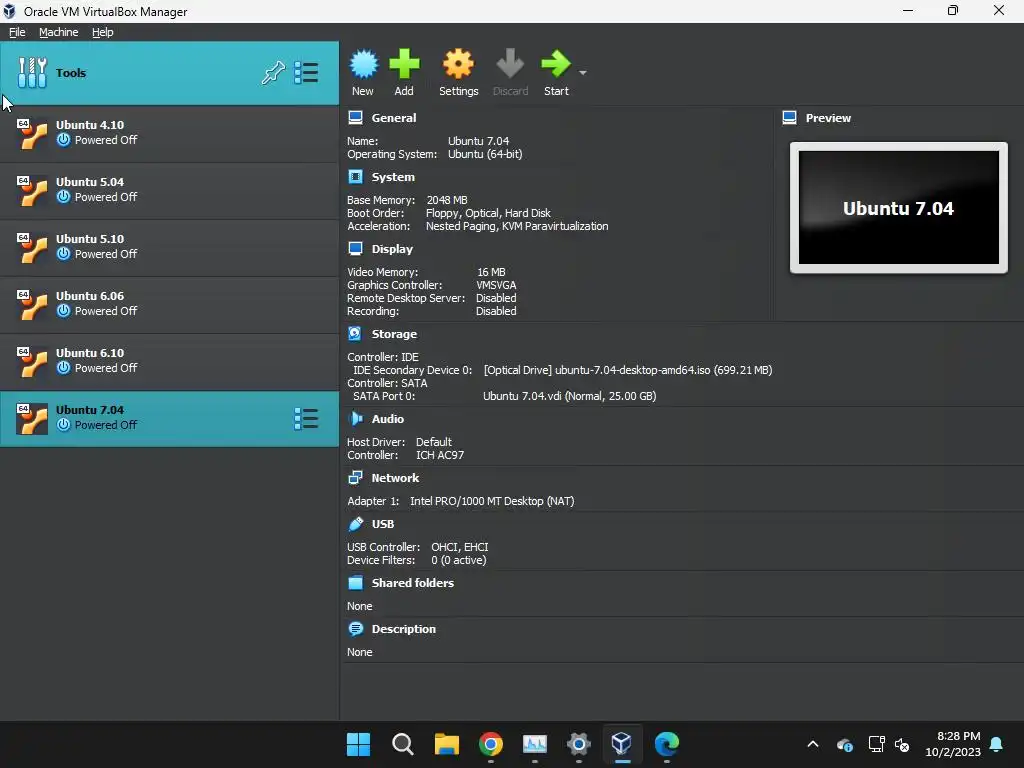
Task: Select the Ubuntu 4.10 machine
Action: click(x=169, y=133)
